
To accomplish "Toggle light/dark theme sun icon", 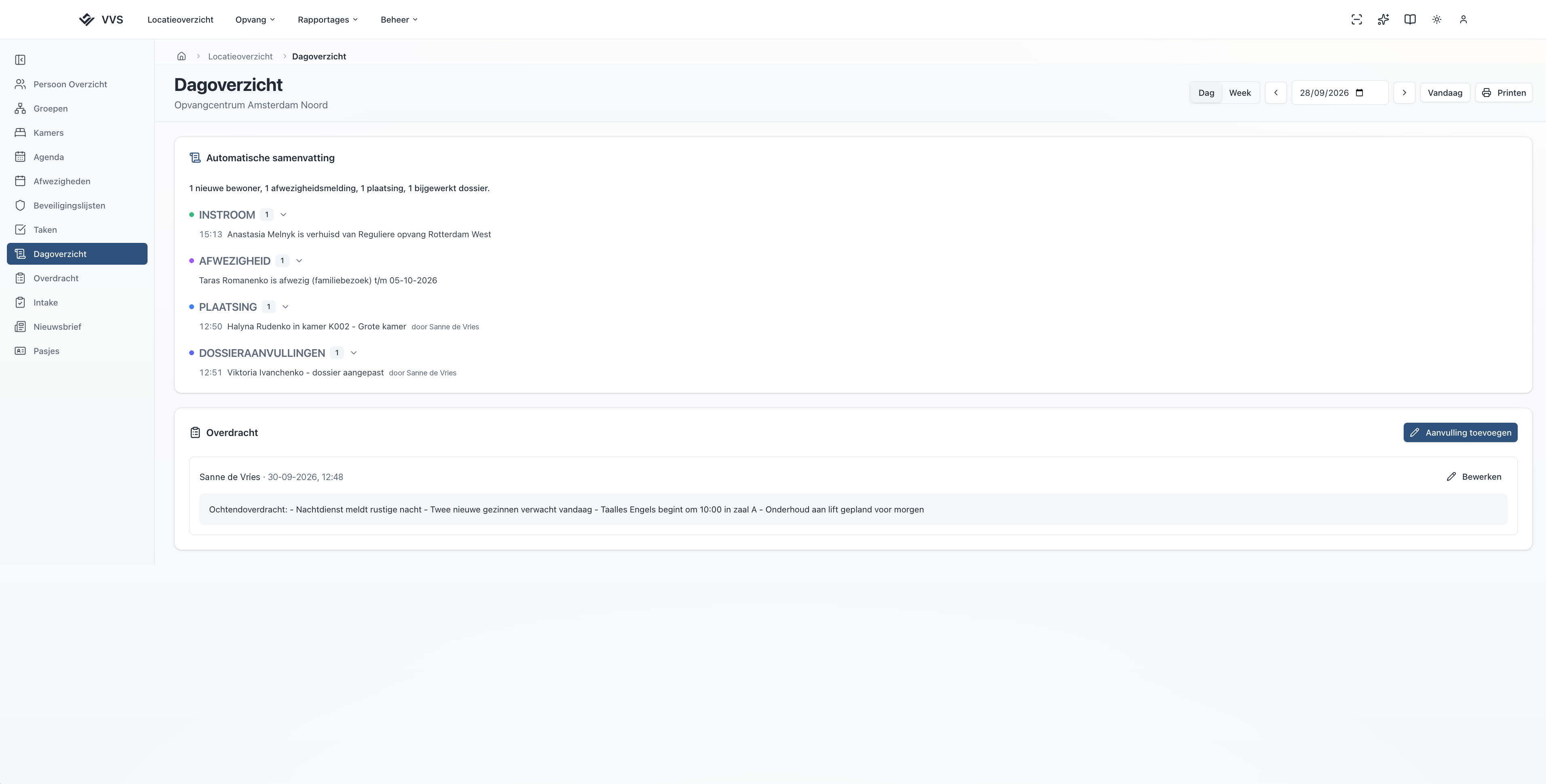I will pos(1437,20).
